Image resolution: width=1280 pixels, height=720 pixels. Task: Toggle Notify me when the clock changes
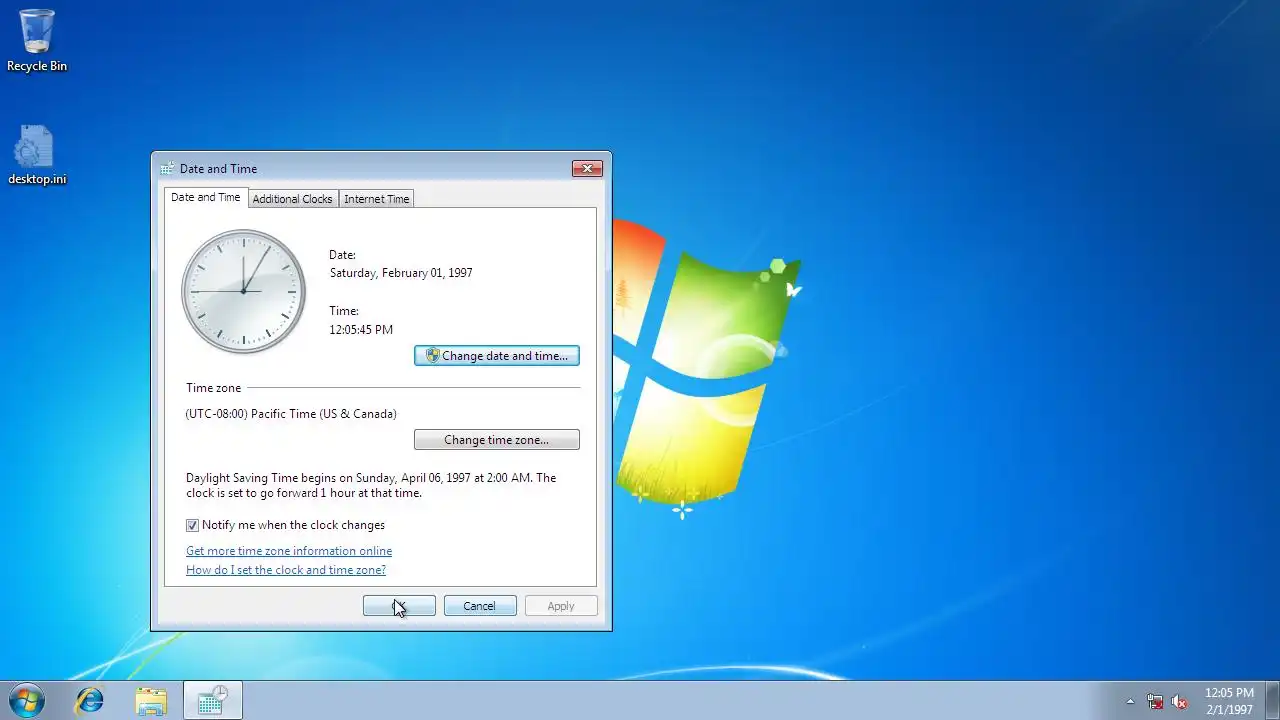coord(285,525)
